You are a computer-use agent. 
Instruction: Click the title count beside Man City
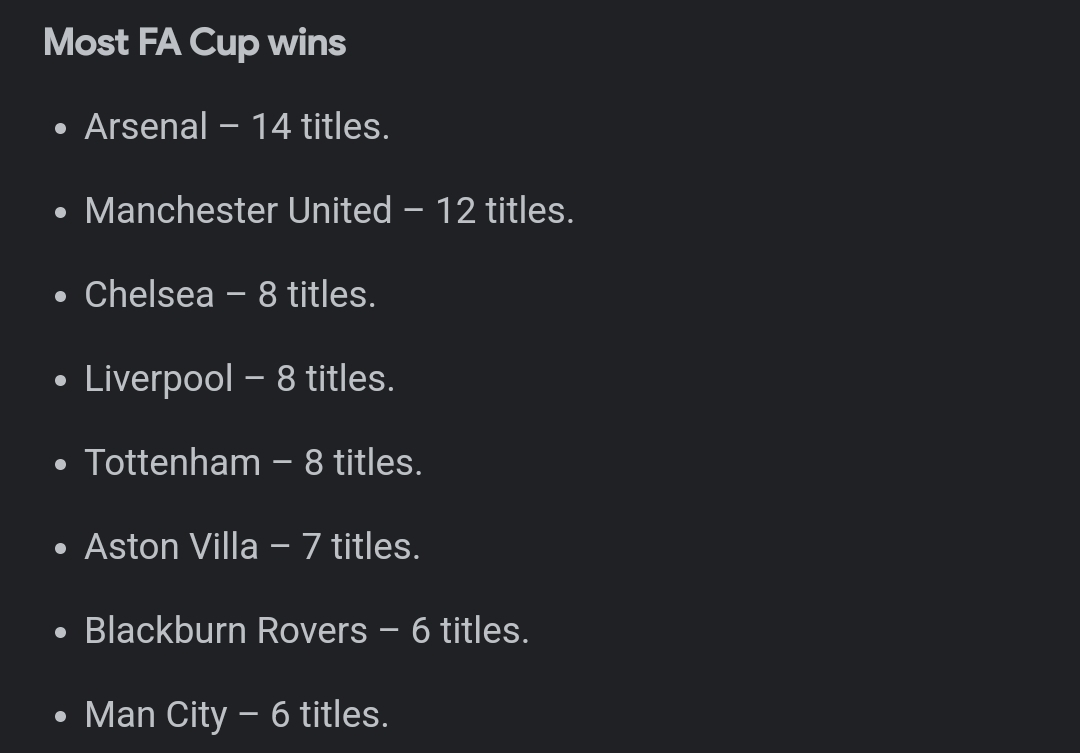(329, 715)
